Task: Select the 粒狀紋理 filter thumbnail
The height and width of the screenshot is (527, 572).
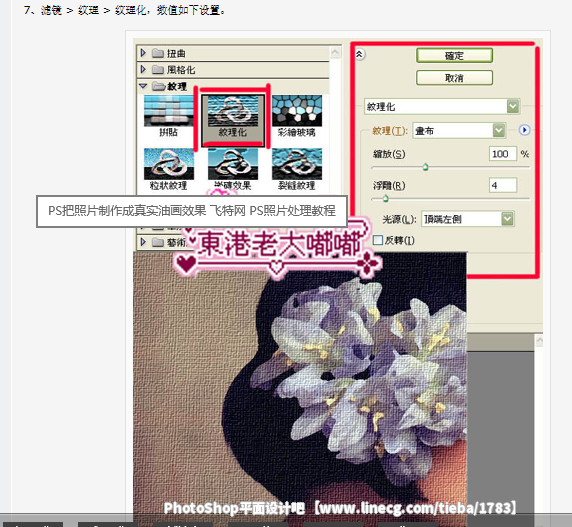Action: [169, 169]
